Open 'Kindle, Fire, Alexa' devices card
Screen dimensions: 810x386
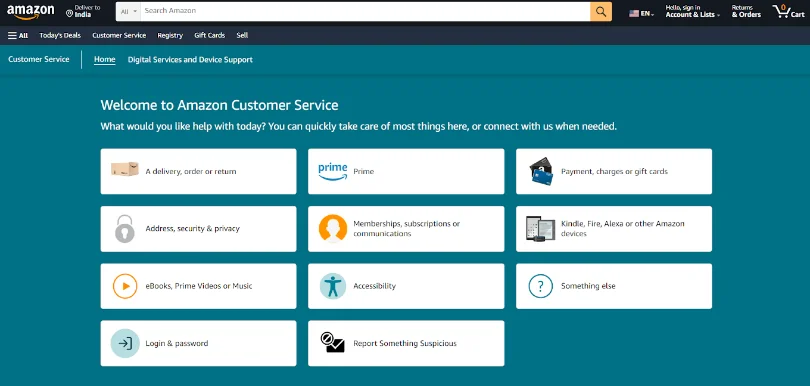(x=614, y=229)
